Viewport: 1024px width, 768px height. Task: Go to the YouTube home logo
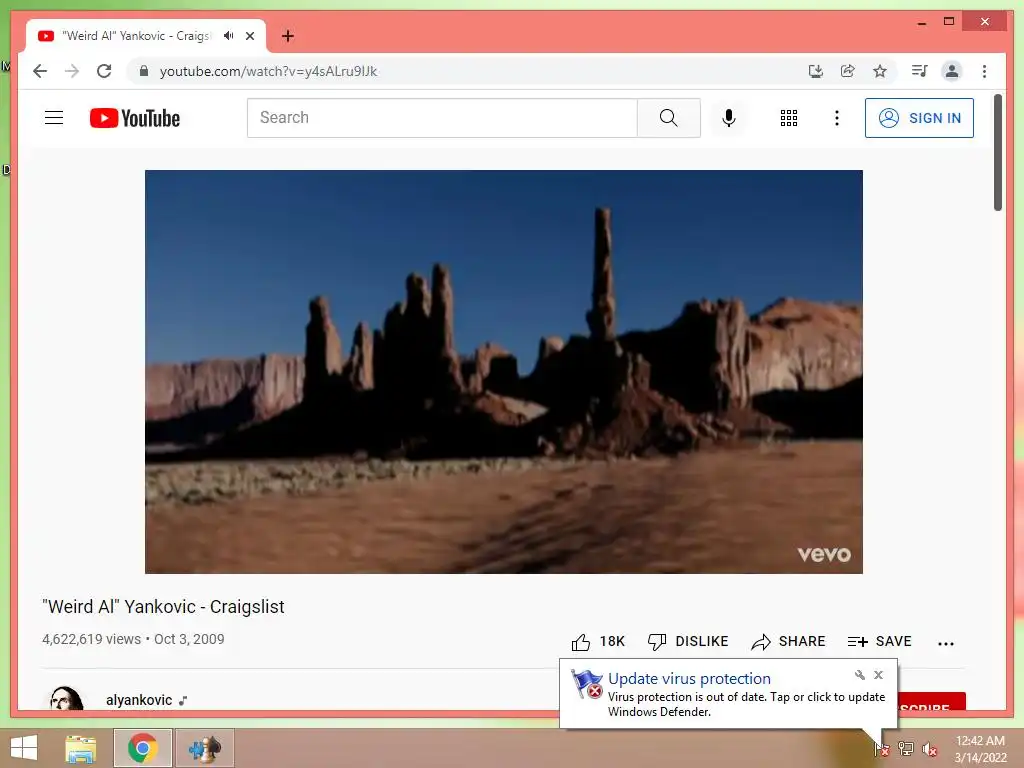tap(135, 118)
